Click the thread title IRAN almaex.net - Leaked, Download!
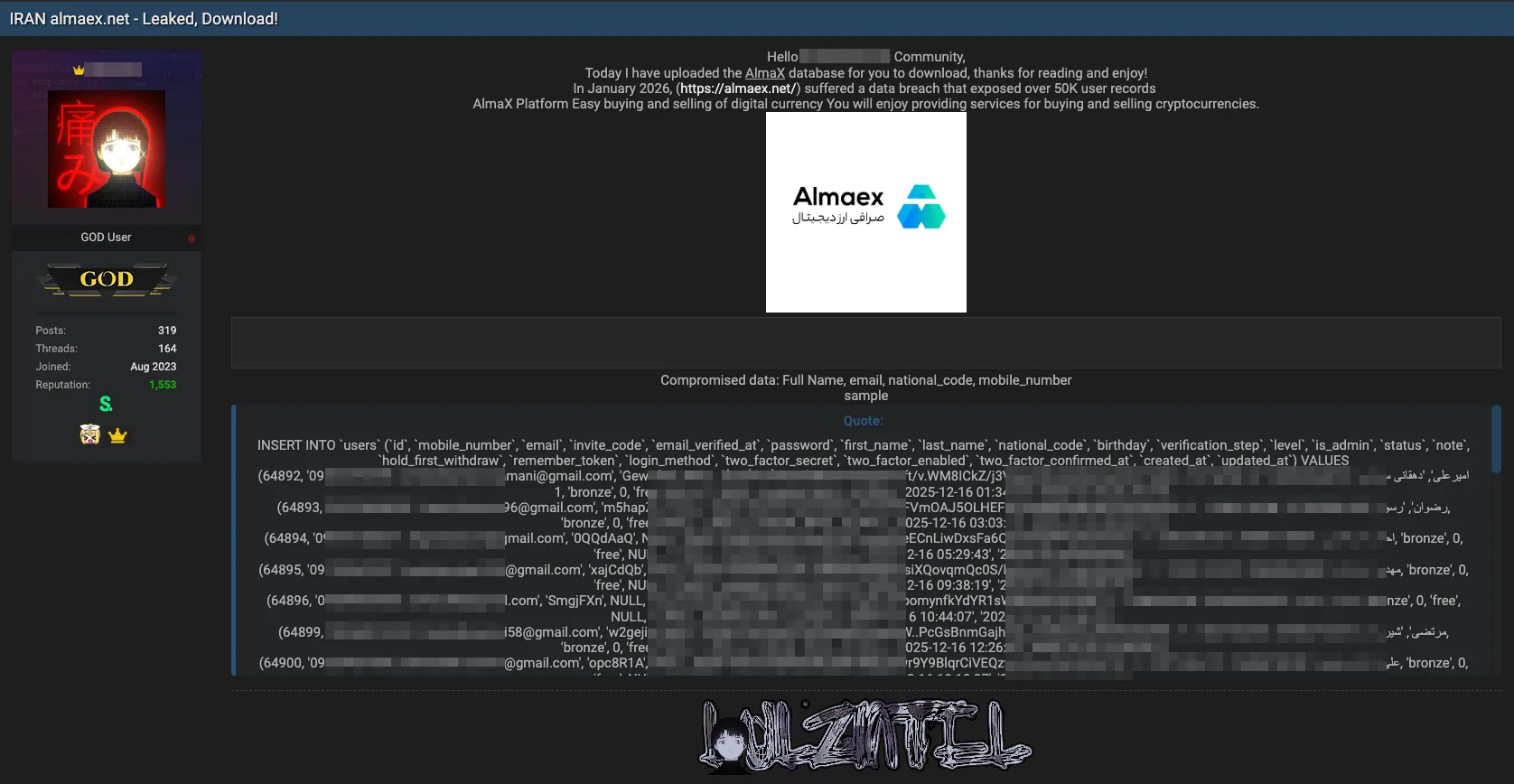 [x=144, y=19]
